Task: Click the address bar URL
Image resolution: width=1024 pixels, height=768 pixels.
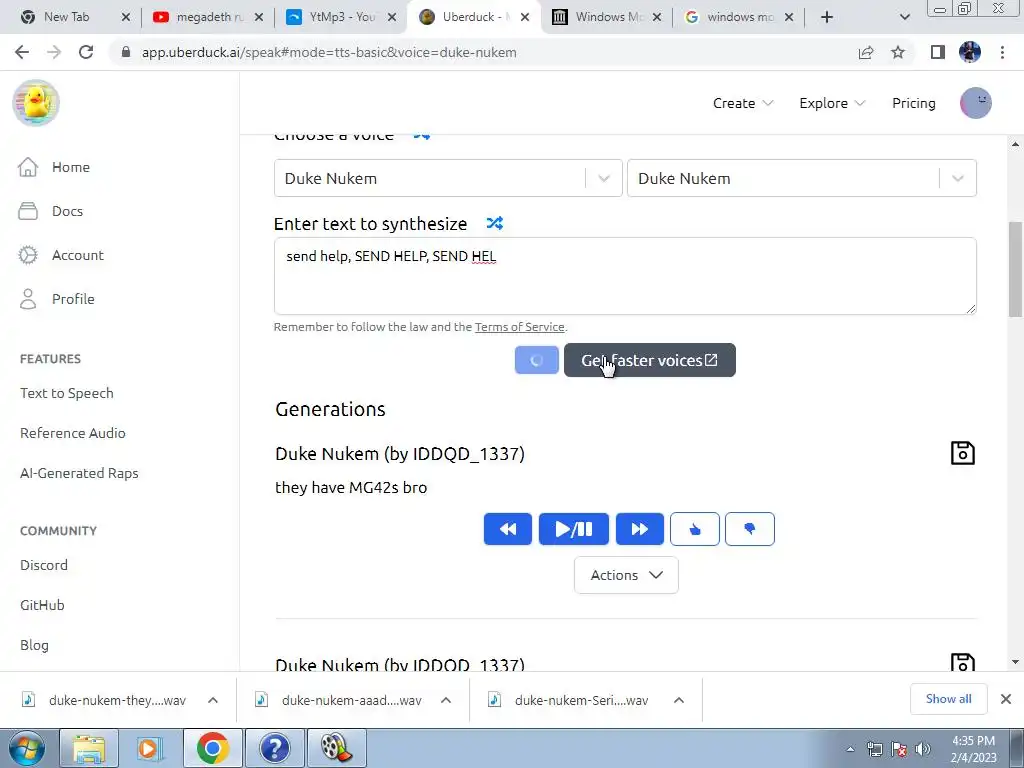Action: click(x=329, y=52)
